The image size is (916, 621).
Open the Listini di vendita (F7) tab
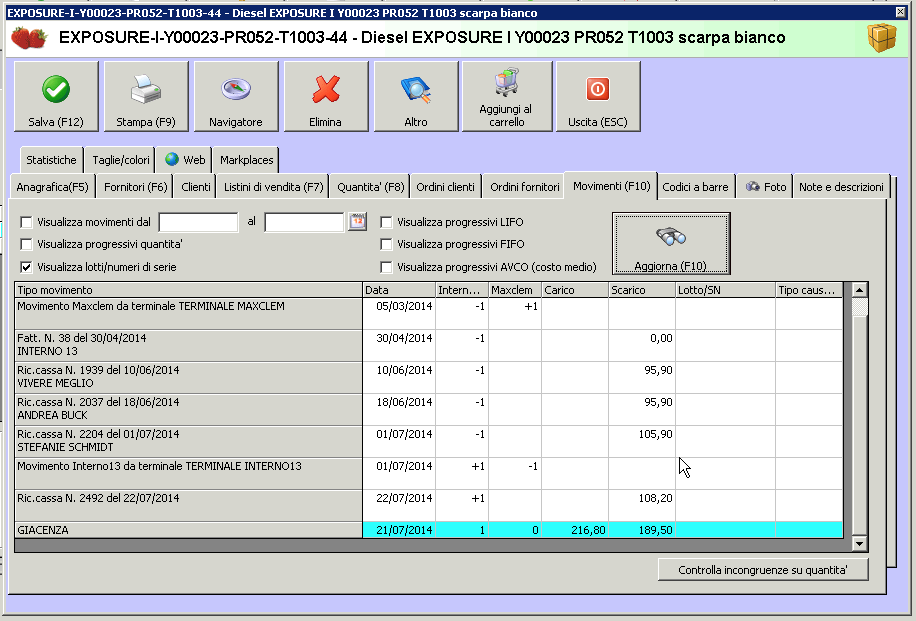pos(273,187)
